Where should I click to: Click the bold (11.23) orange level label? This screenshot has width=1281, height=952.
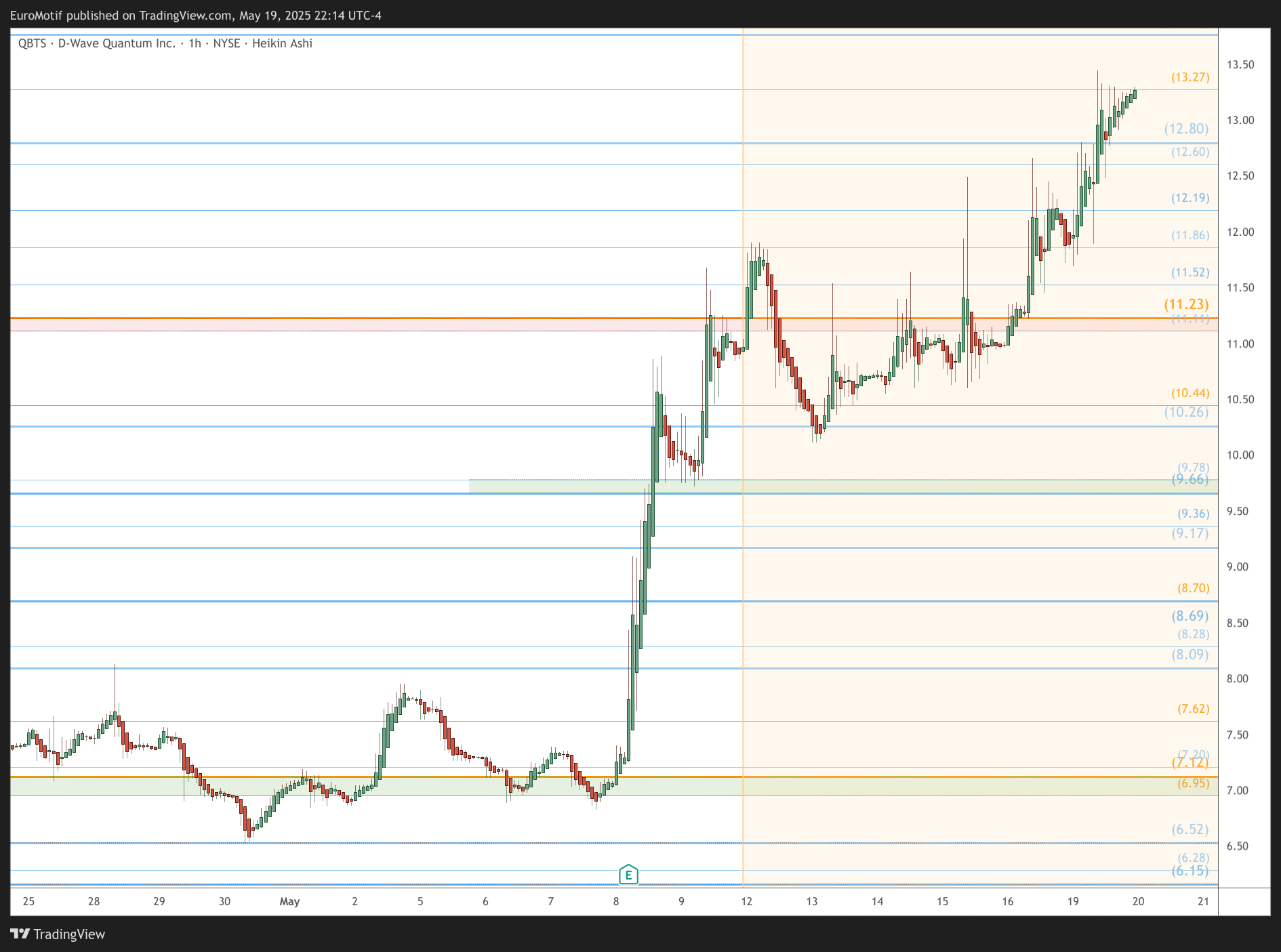[x=1186, y=304]
